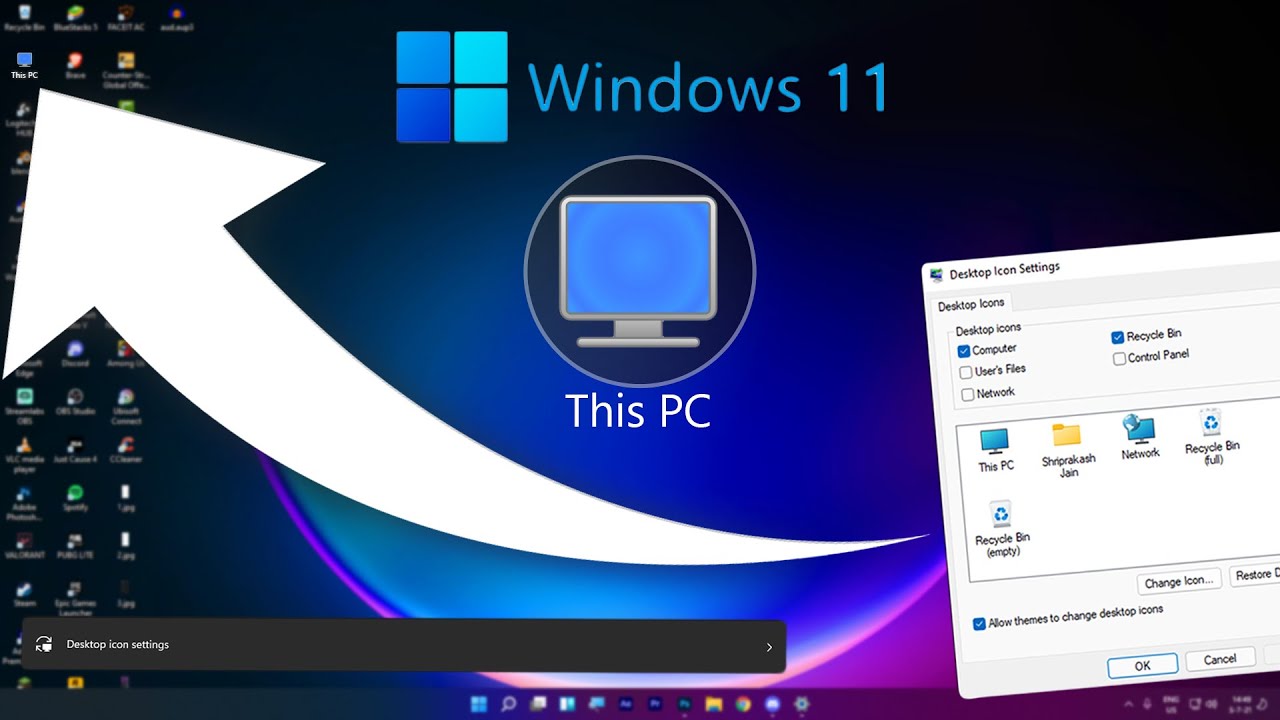The image size is (1280, 720).
Task: Select the Ubisoft Connect desktop shortcut
Action: (x=126, y=407)
